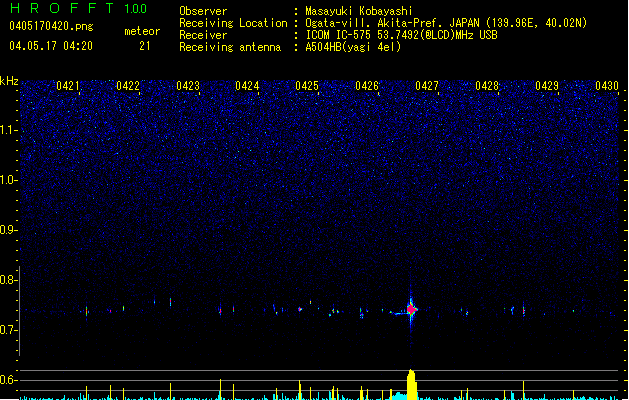Click the 'Receiving antenna' label
The height and width of the screenshot is (400, 629).
point(230,47)
